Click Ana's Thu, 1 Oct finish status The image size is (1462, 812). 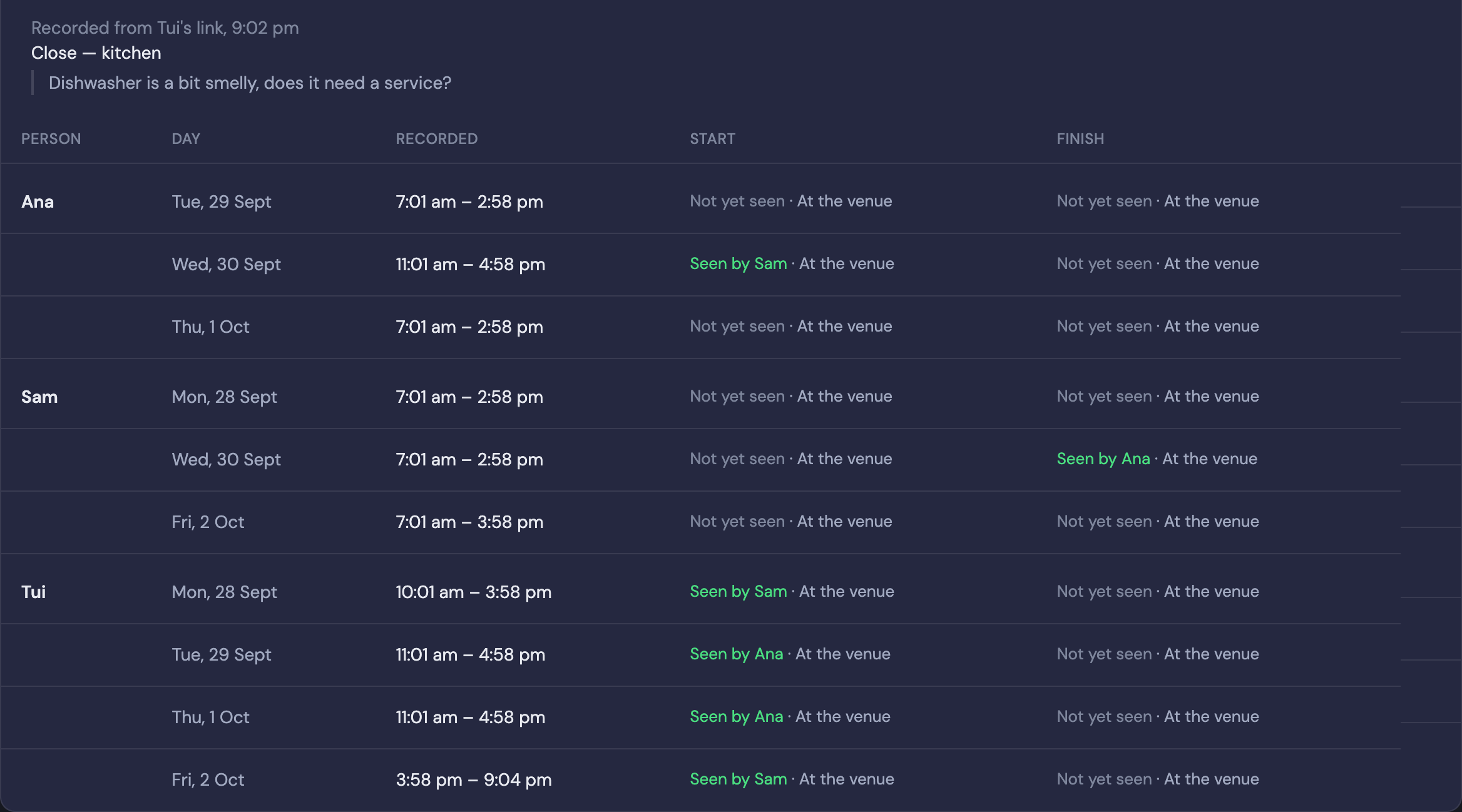1158,327
